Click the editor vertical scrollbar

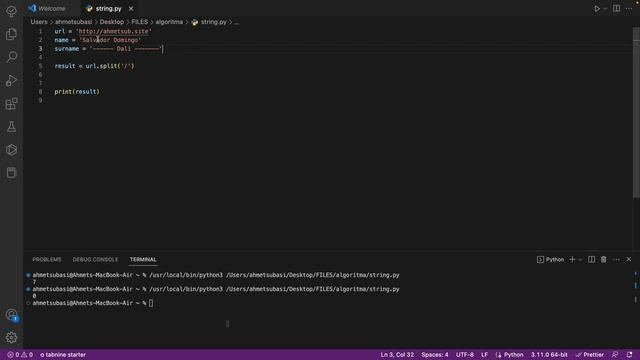point(636,112)
